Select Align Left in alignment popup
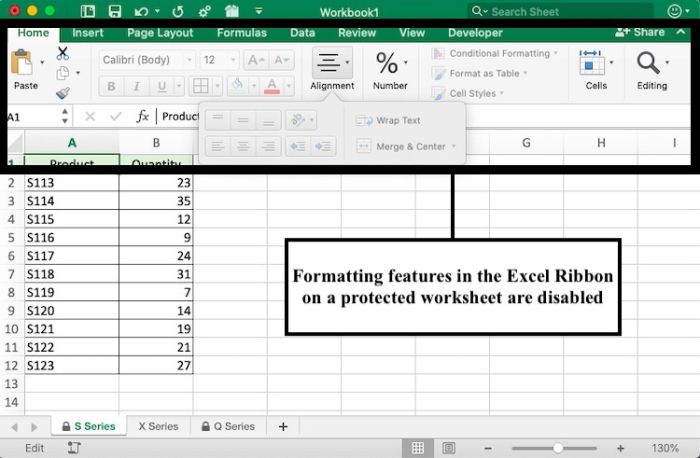The image size is (700, 458). pyautogui.click(x=218, y=146)
